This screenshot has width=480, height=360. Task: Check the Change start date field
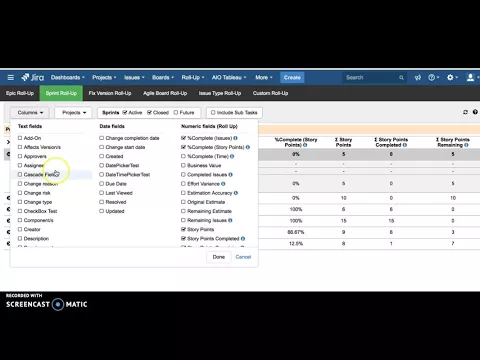tap(101, 147)
